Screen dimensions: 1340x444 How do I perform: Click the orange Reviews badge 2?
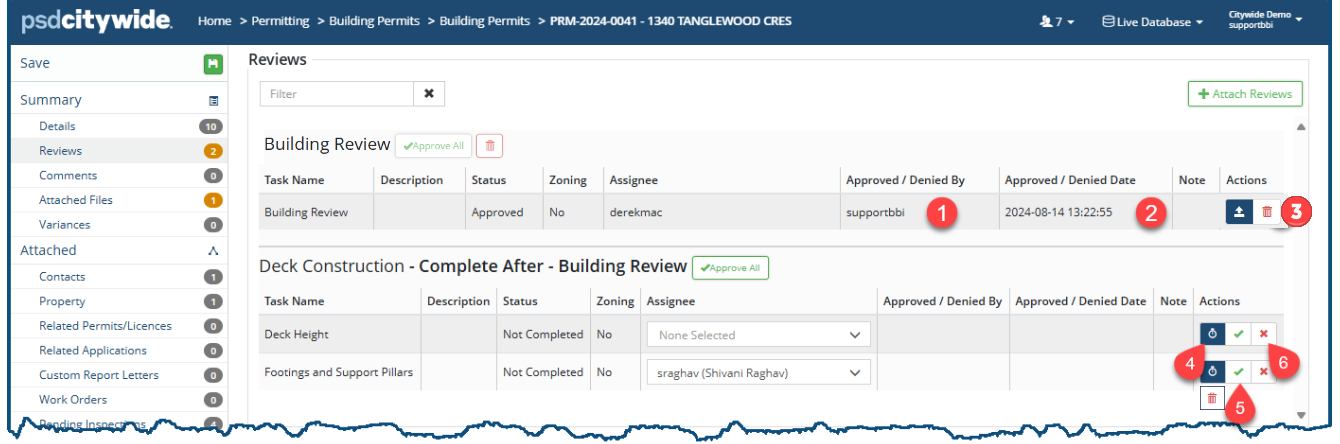[212, 152]
